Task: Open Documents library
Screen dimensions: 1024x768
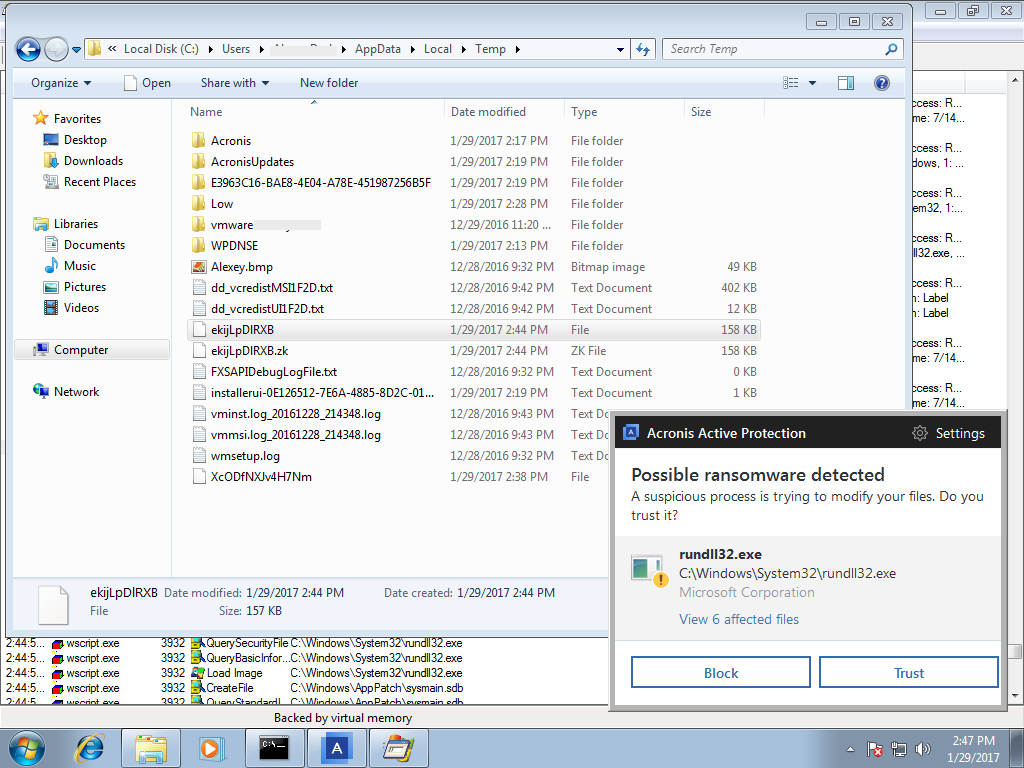Action: pyautogui.click(x=94, y=245)
